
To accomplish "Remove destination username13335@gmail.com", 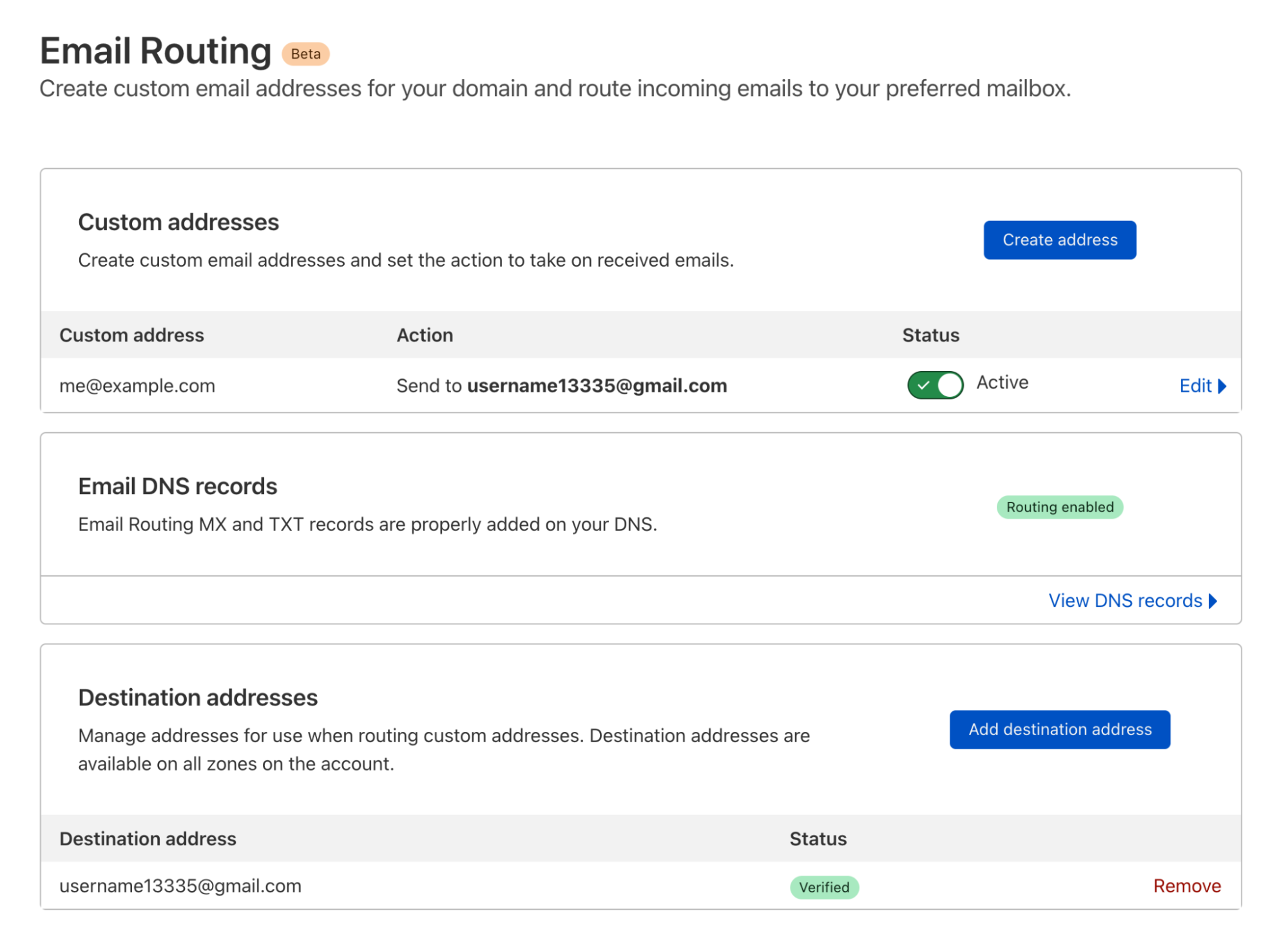I will (x=1187, y=885).
